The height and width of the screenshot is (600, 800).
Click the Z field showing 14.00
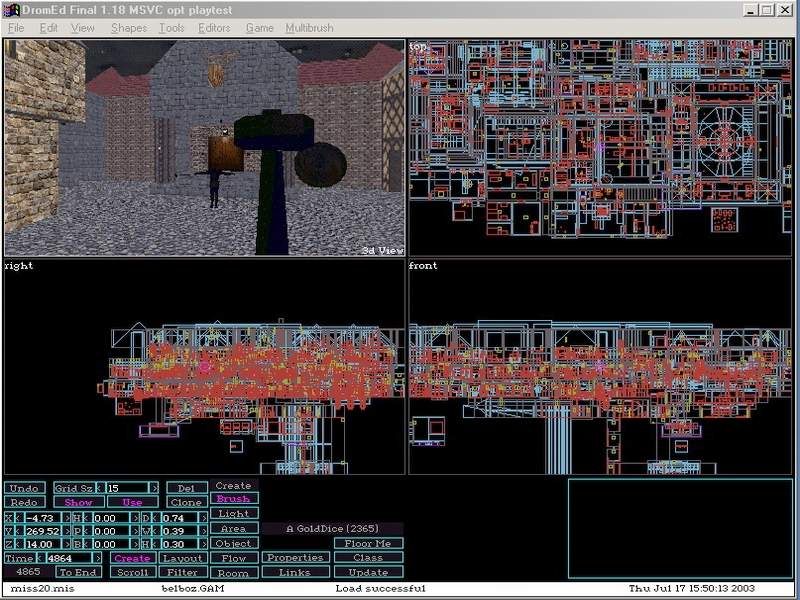click(x=43, y=544)
